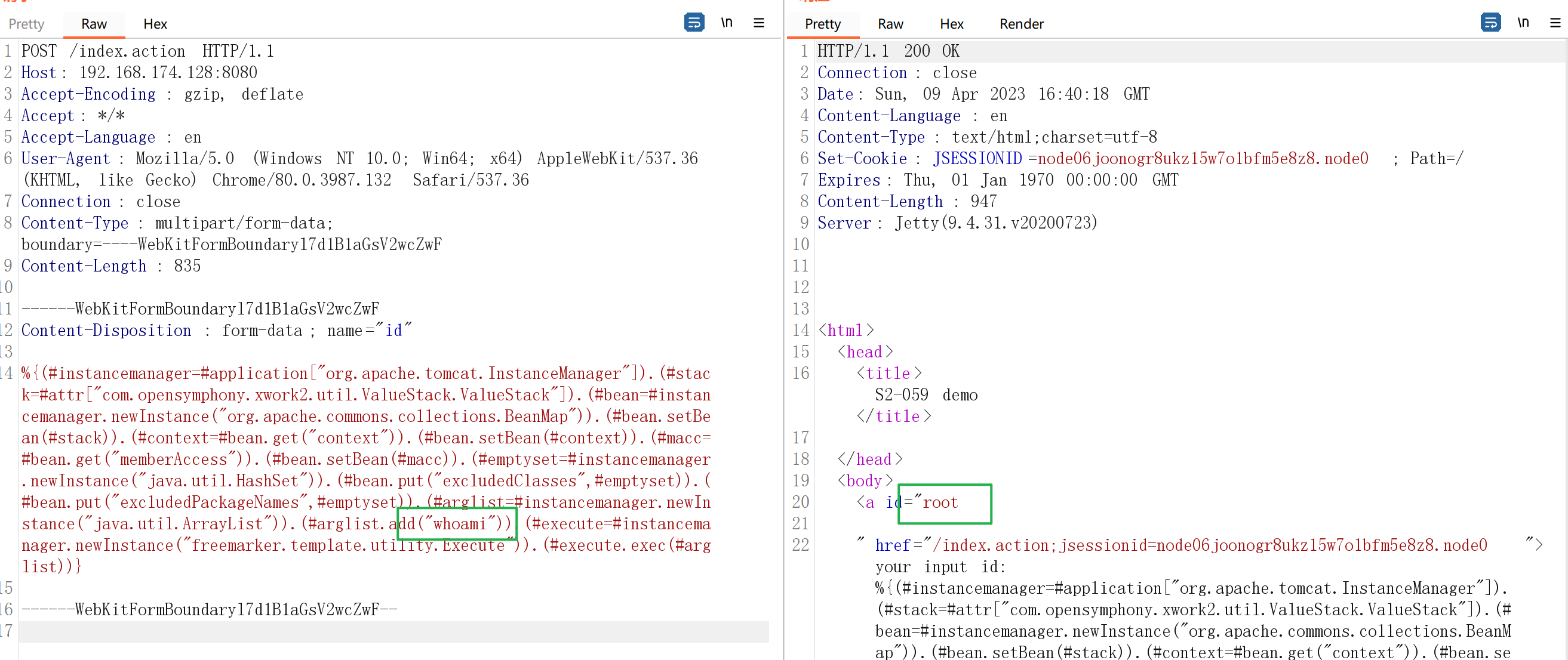The image size is (1568, 660).
Task: Open the request Hex tab
Action: (155, 24)
